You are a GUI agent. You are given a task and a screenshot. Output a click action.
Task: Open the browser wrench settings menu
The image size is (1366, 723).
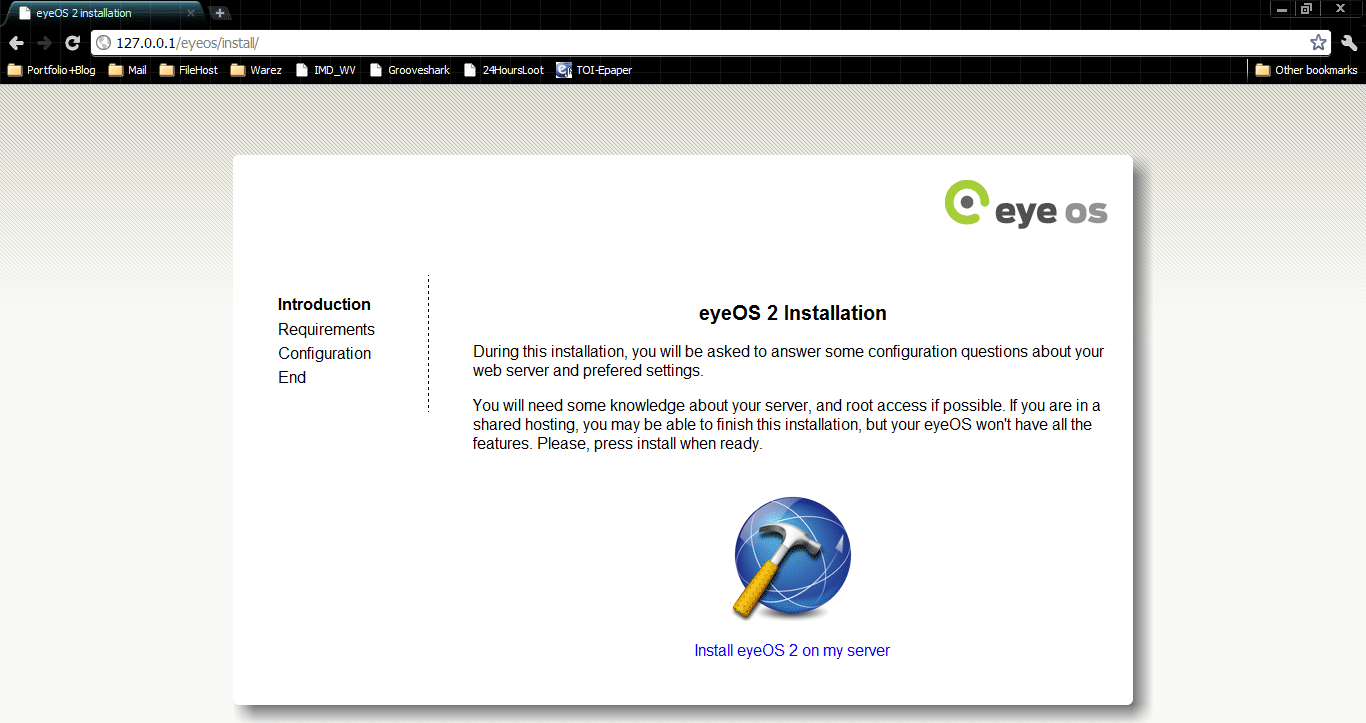click(x=1349, y=43)
